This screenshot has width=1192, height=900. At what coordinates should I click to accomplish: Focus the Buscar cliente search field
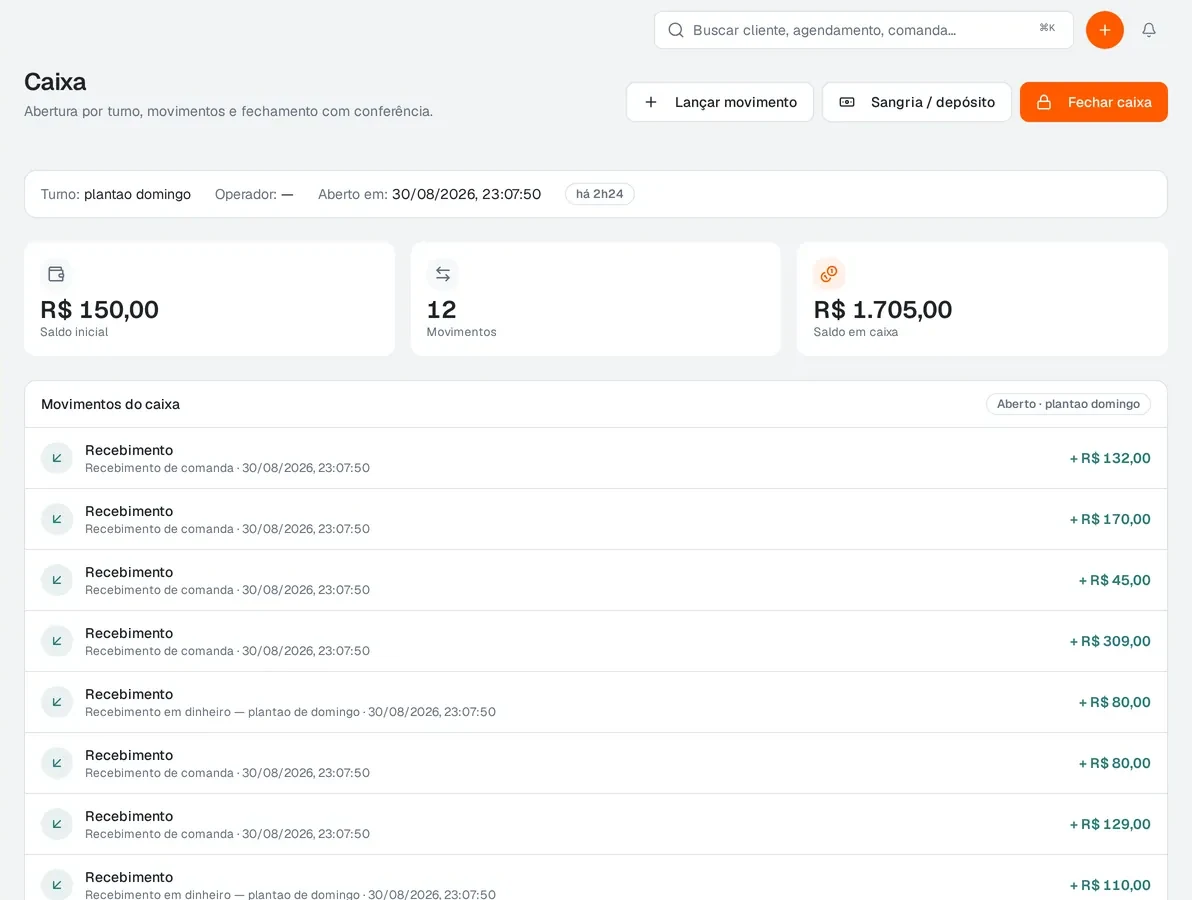tap(864, 30)
